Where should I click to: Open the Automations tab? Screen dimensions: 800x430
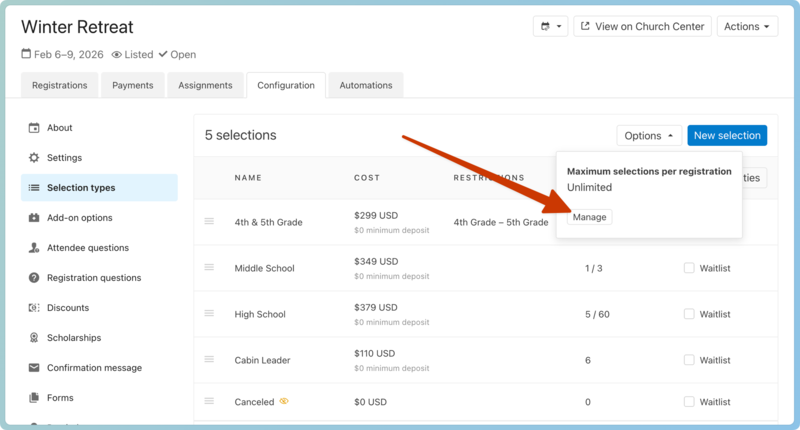365,86
